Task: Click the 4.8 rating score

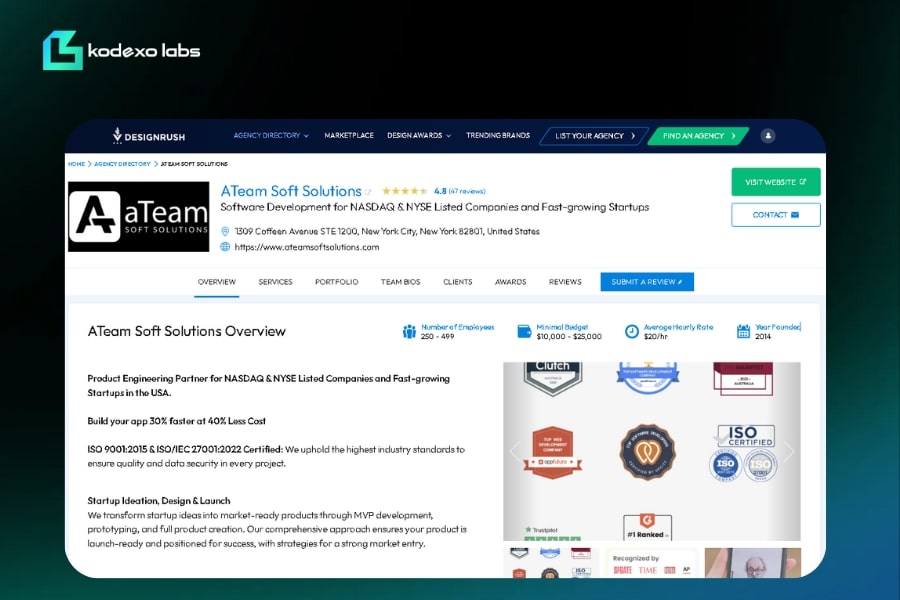Action: tap(440, 191)
